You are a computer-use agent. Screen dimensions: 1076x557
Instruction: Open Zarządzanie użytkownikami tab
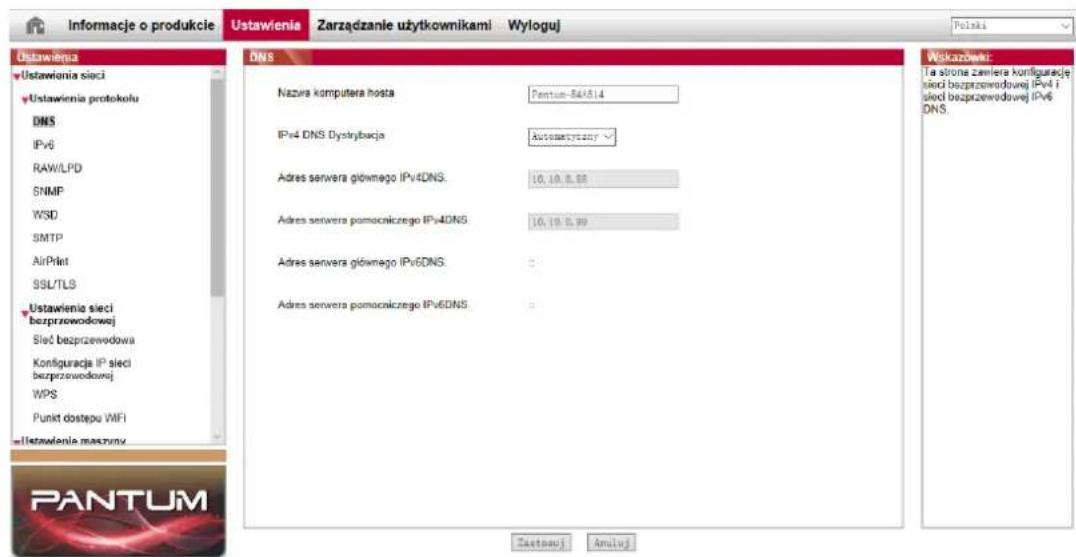[404, 25]
